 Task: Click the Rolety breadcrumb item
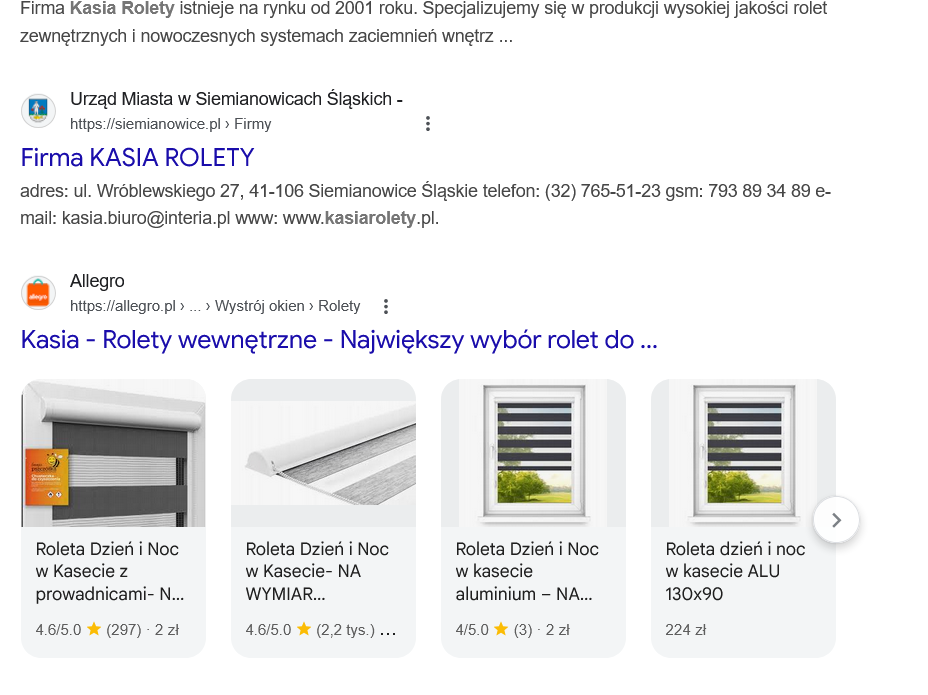(x=339, y=306)
